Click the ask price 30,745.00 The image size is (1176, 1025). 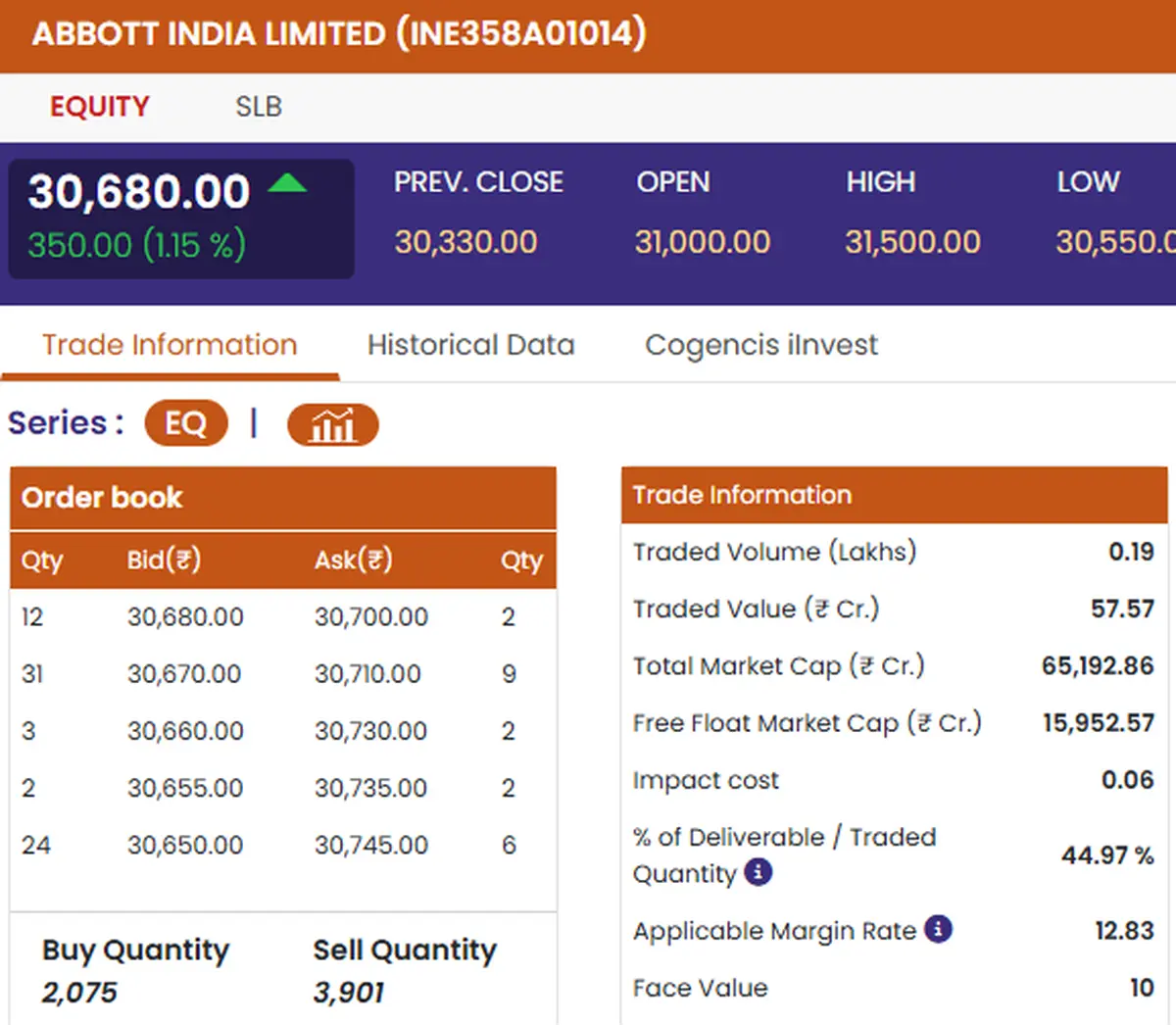point(371,845)
